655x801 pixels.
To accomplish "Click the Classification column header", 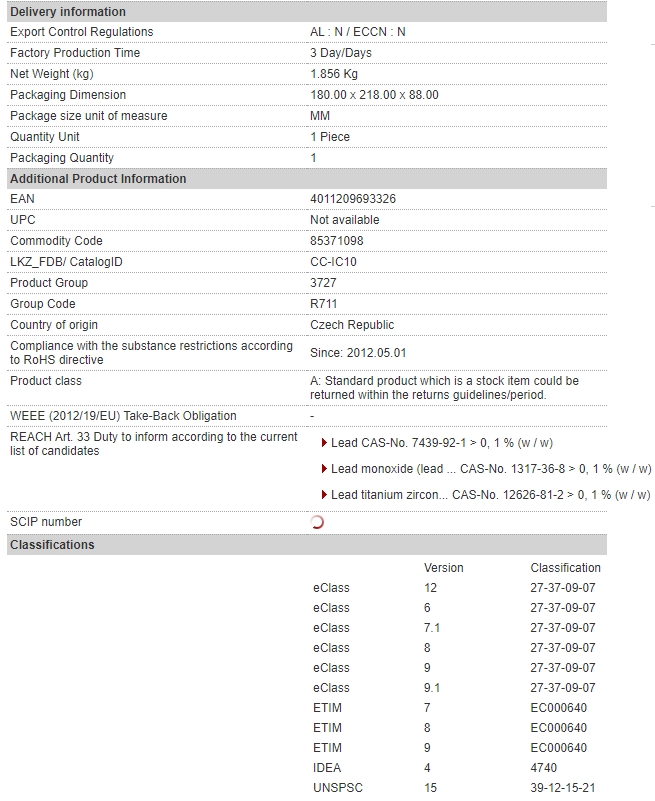I will pyautogui.click(x=566, y=568).
